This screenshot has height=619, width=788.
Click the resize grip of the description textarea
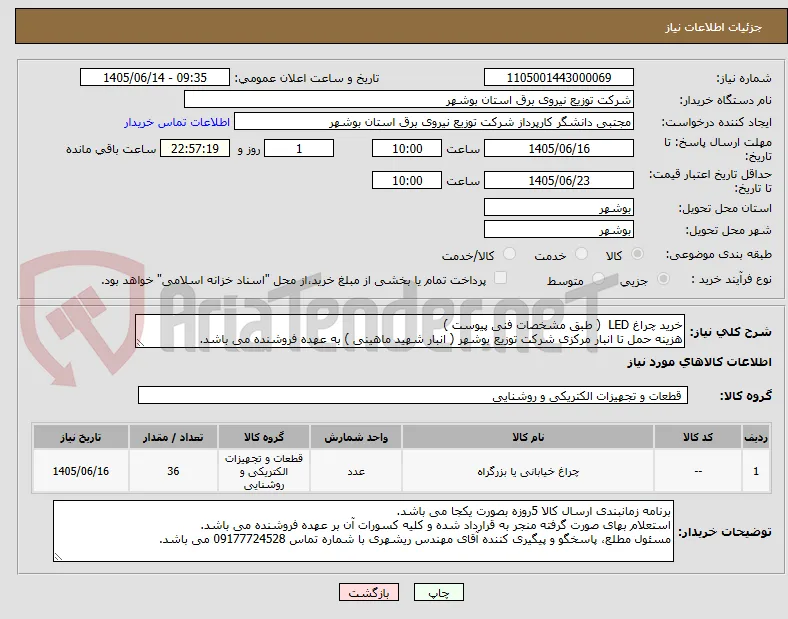pyautogui.click(x=140, y=343)
